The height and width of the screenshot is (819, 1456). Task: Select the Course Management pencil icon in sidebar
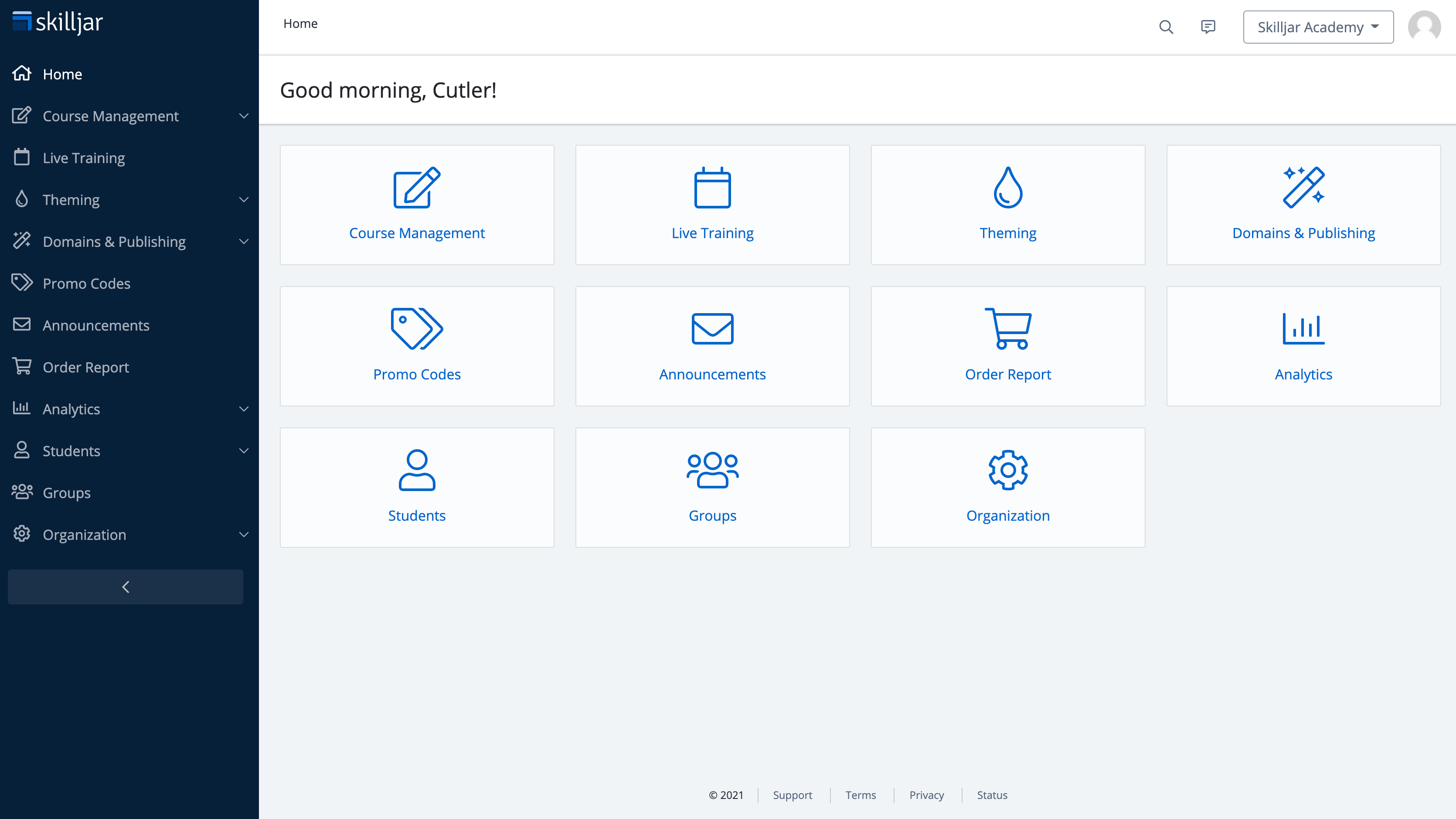(21, 116)
